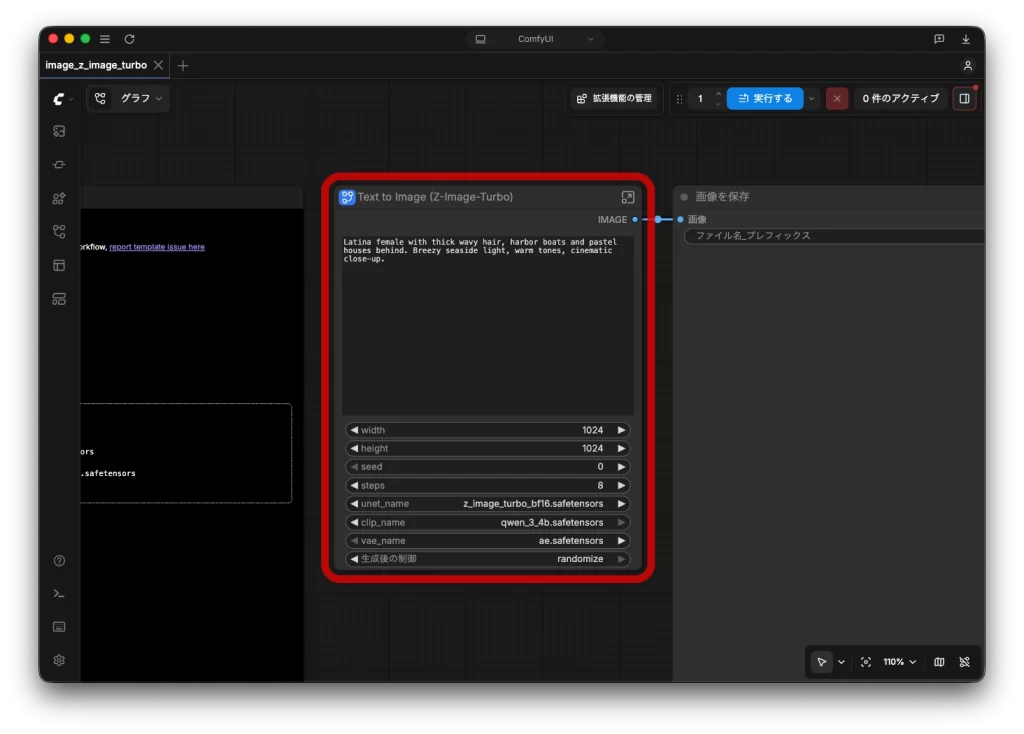This screenshot has width=1024, height=734.
Task: Decrease the batch count stepper
Action: [x=718, y=103]
